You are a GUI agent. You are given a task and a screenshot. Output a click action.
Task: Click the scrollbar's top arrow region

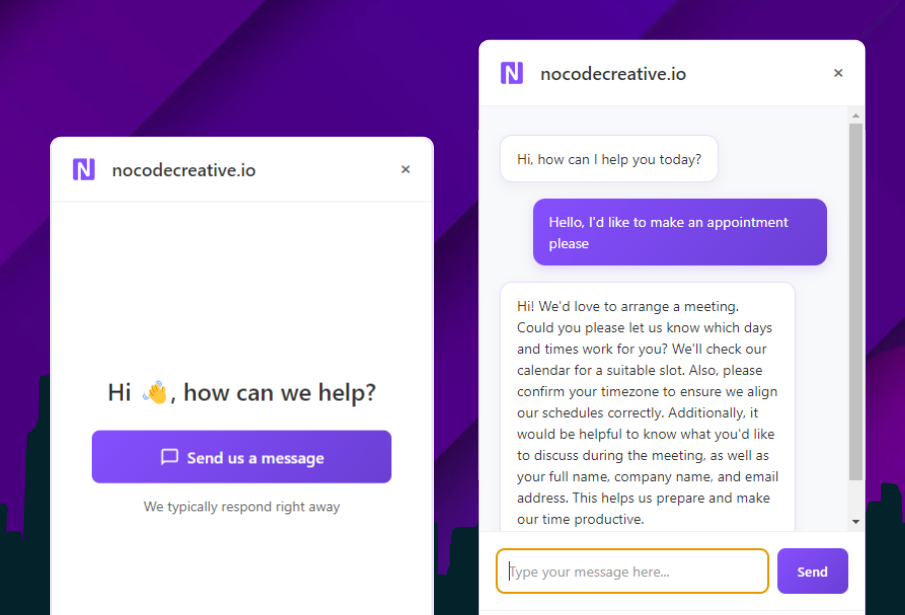[x=856, y=114]
